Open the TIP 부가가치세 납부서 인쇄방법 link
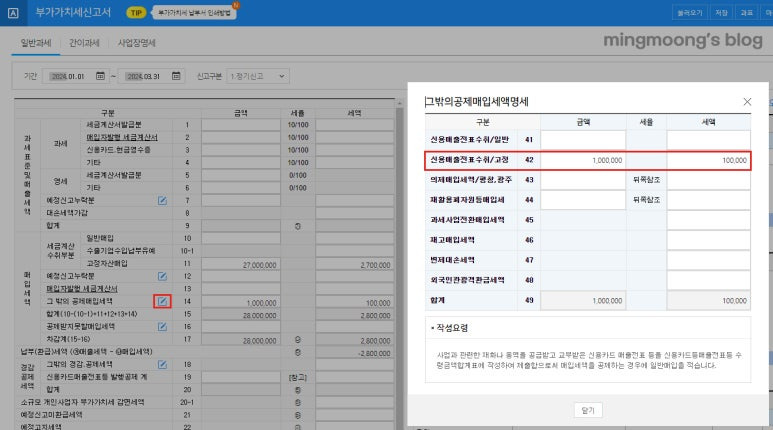Screen dimensions: 773x430 [195, 13]
